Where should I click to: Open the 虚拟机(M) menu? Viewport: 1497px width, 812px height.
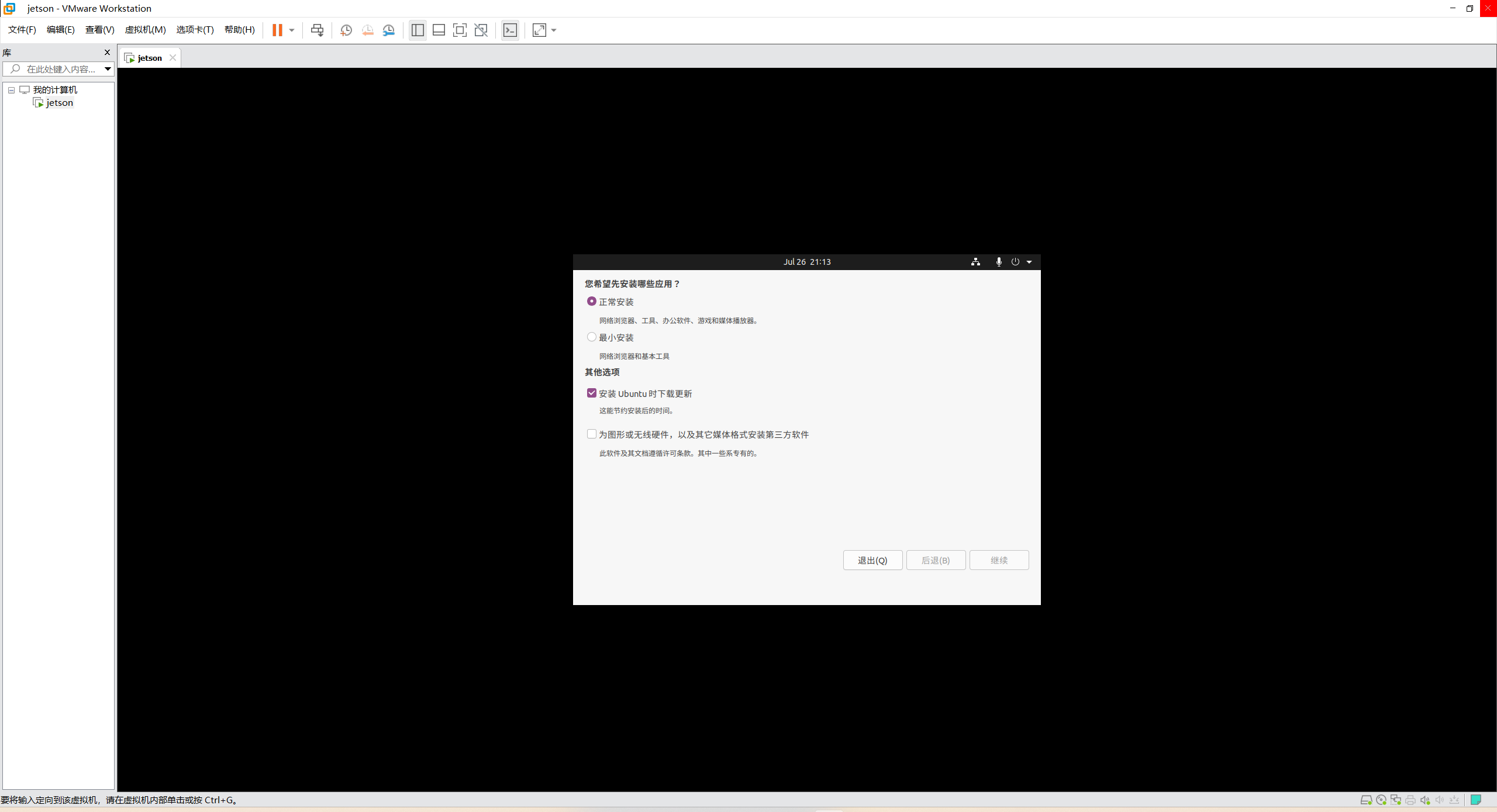pyautogui.click(x=146, y=30)
